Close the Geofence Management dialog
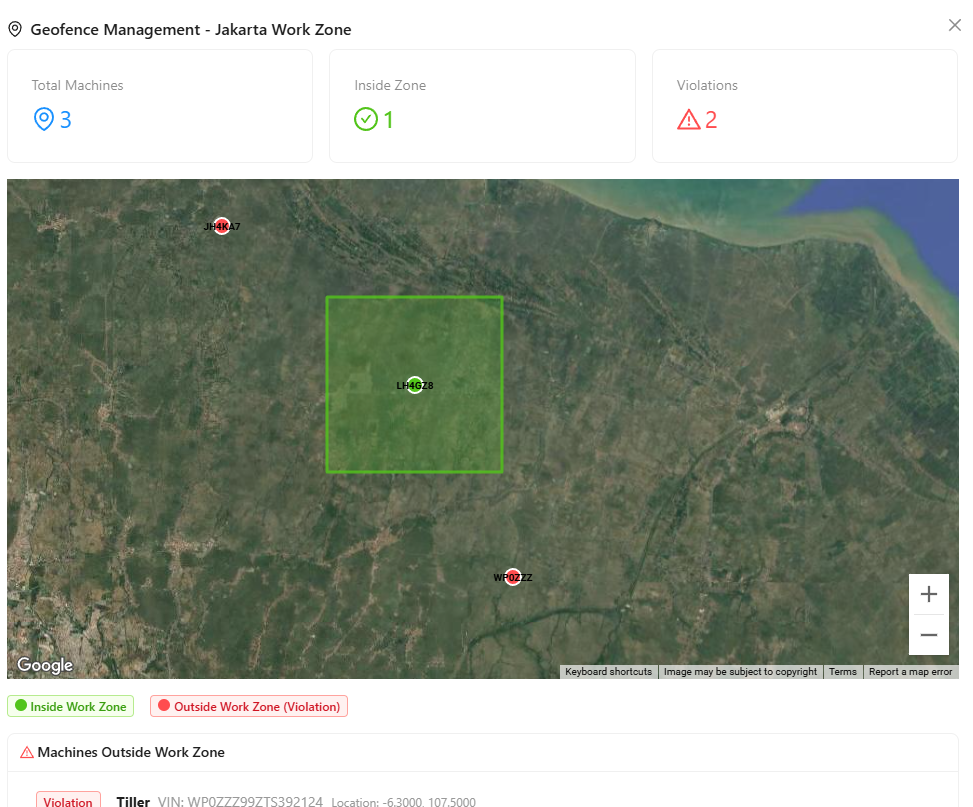Viewport: 973px width, 807px height. pyautogui.click(x=954, y=25)
